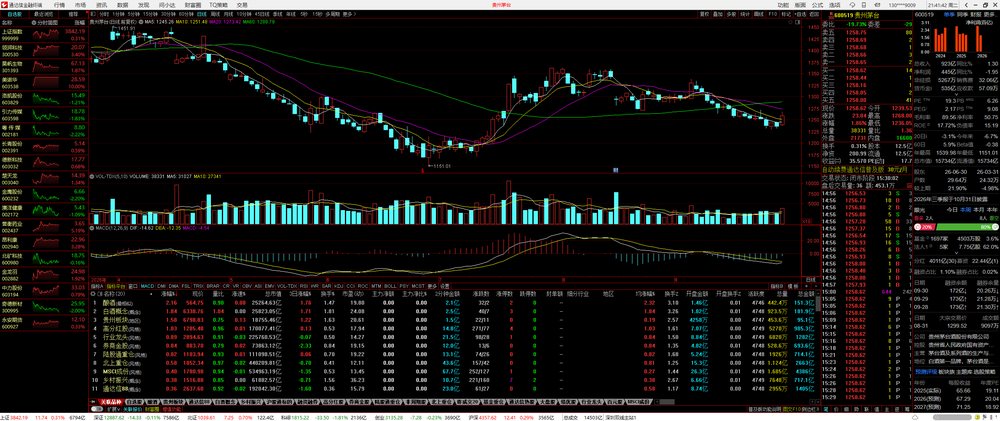Open the 多周期 view
The height and width of the screenshot is (421, 1000).
pos(332,14)
